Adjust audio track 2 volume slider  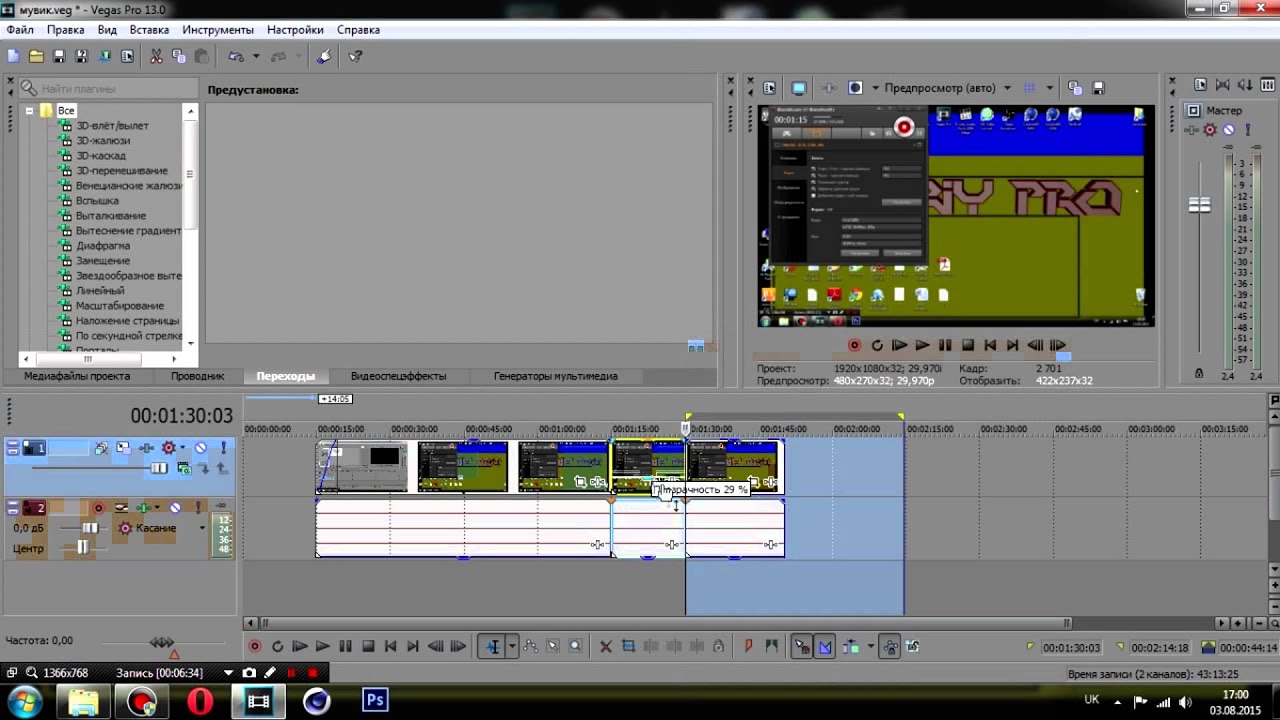91,528
